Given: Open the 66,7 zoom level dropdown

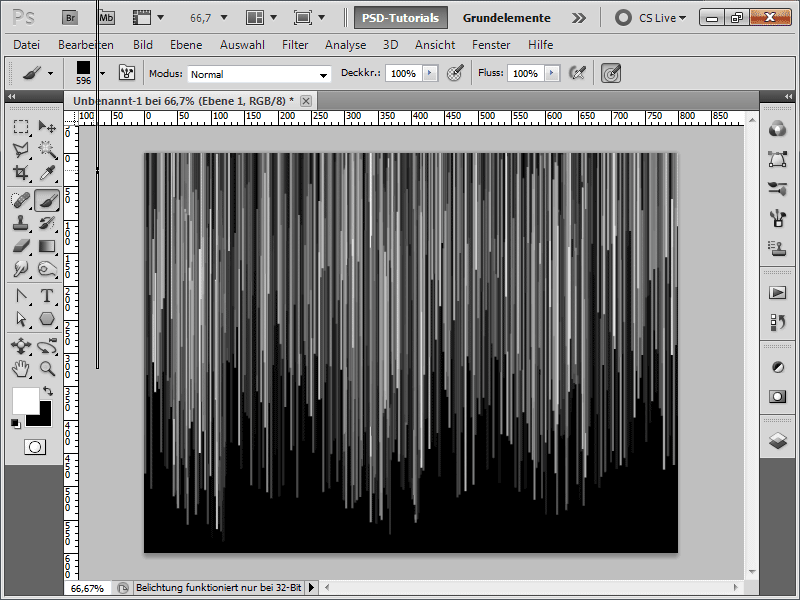Looking at the screenshot, I should (223, 18).
